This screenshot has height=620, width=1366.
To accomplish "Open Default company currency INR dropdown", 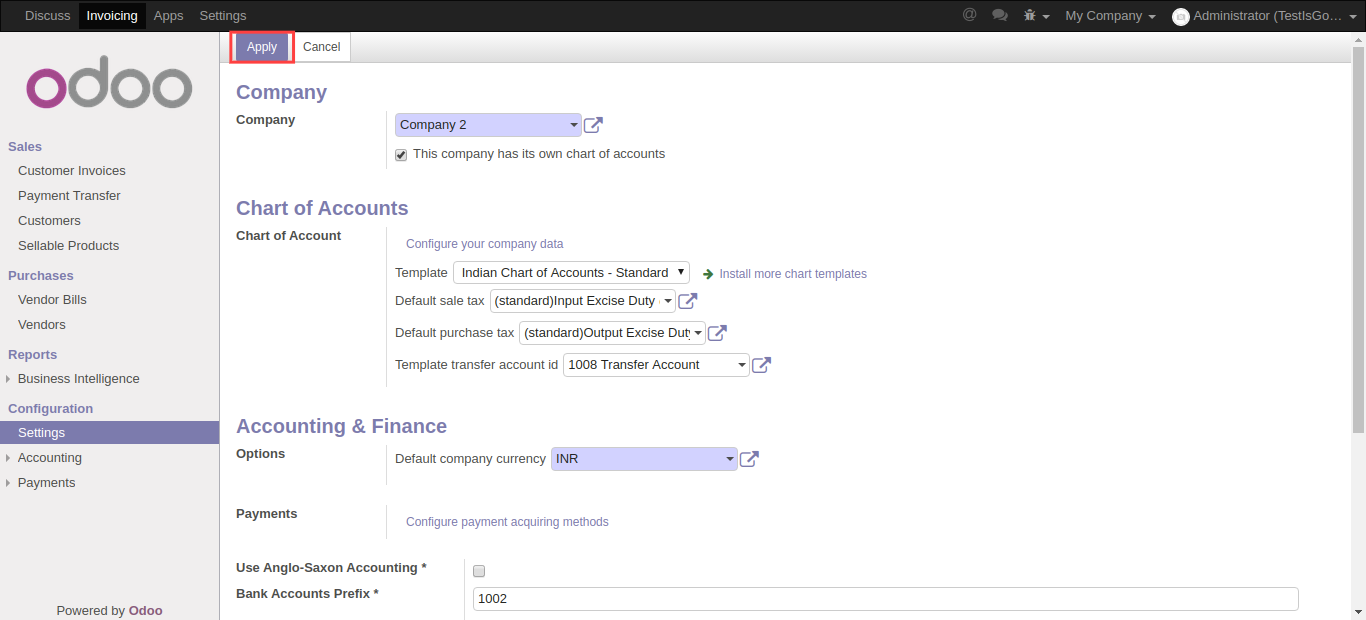I will click(x=644, y=459).
